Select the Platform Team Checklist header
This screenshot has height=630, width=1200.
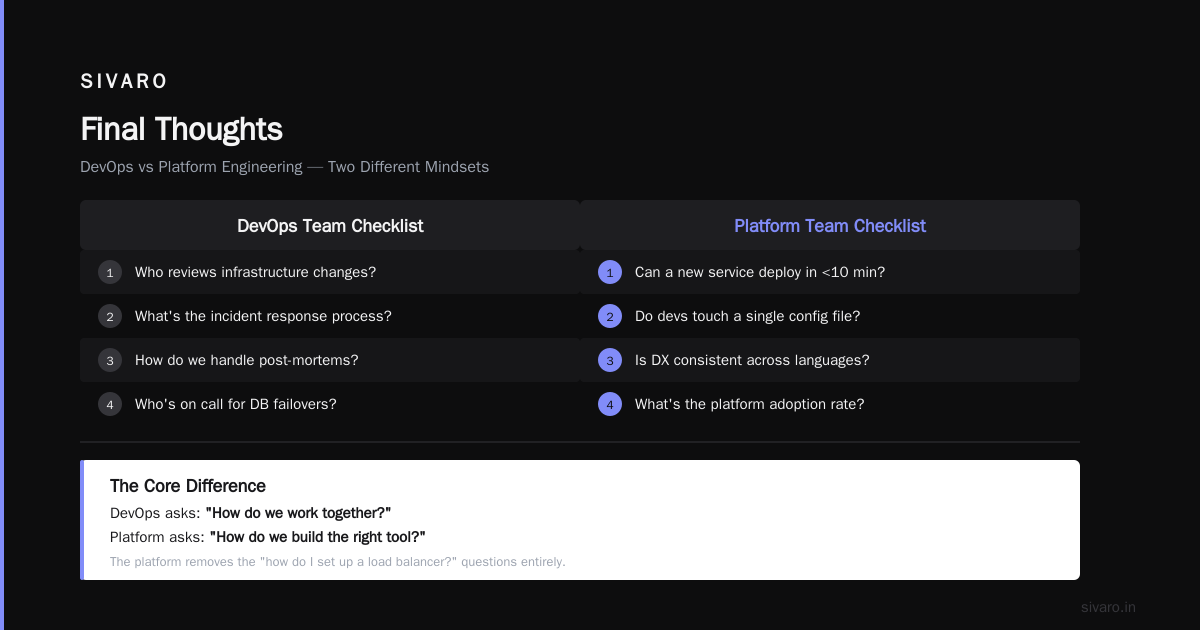[830, 225]
